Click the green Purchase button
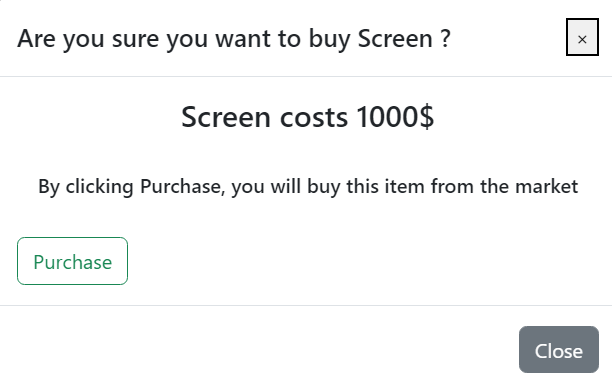This screenshot has height=381, width=612. pos(73,261)
